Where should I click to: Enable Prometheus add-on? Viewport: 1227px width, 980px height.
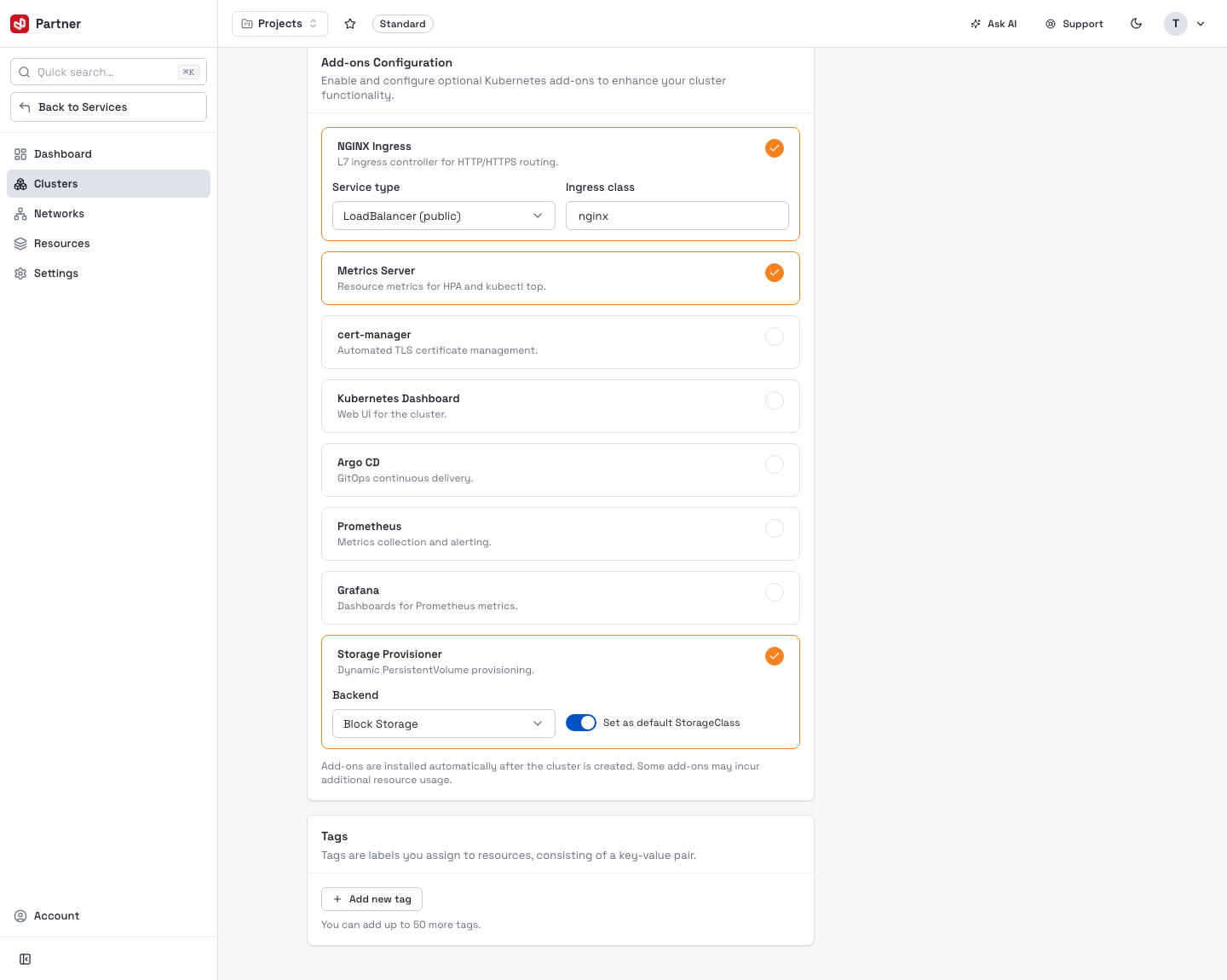(775, 528)
